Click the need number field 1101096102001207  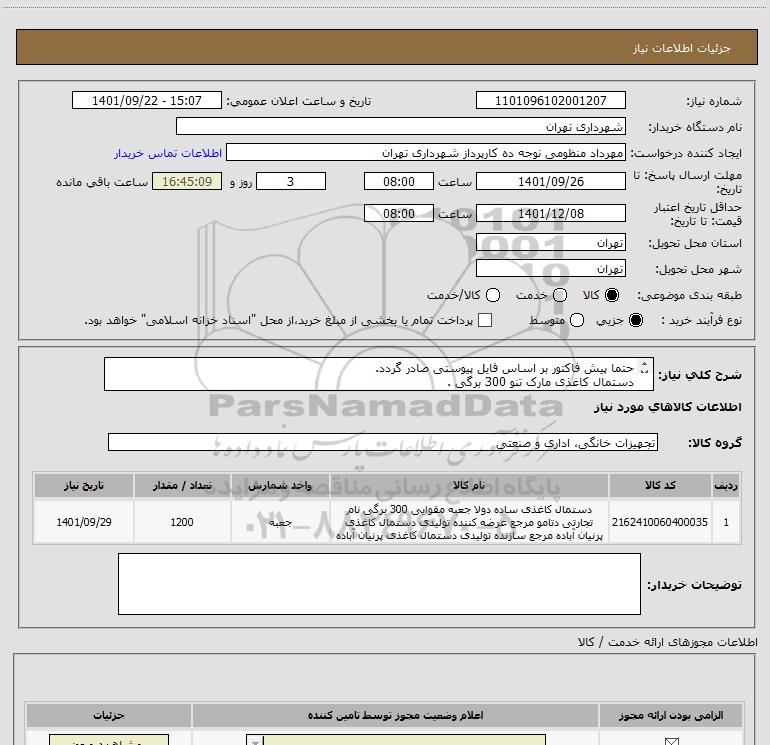(x=550, y=100)
